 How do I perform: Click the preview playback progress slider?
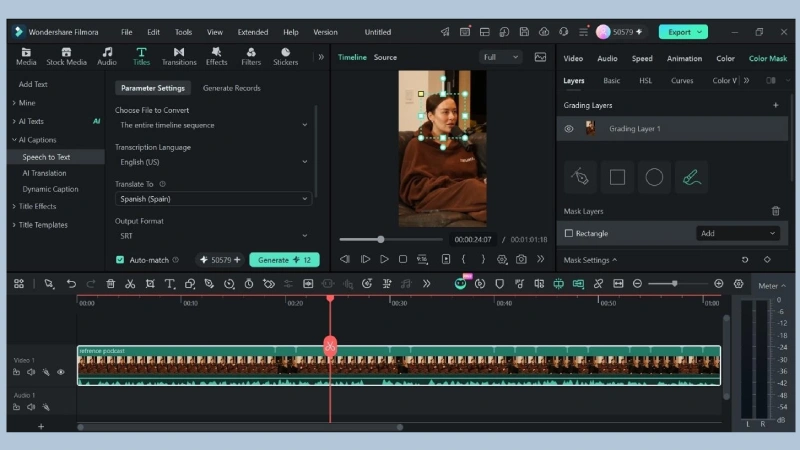391,239
